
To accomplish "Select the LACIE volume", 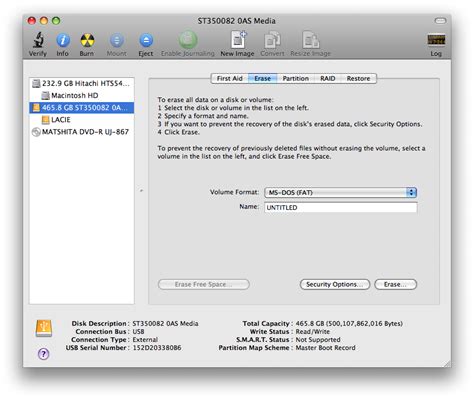I will tap(82, 120).
